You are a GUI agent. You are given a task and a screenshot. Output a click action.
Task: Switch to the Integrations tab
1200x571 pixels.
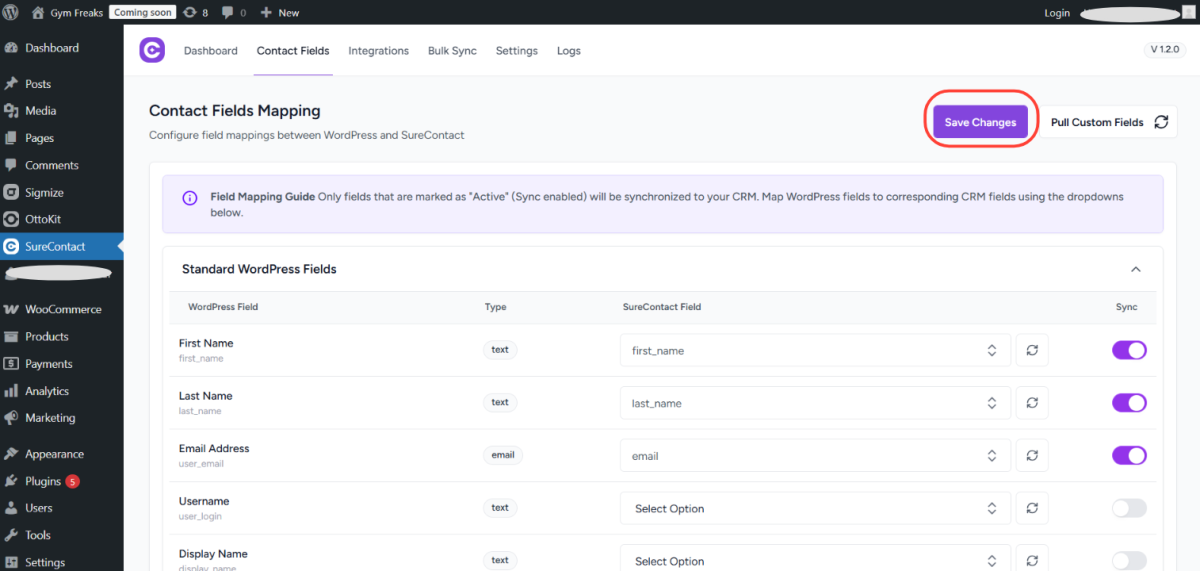(x=378, y=51)
